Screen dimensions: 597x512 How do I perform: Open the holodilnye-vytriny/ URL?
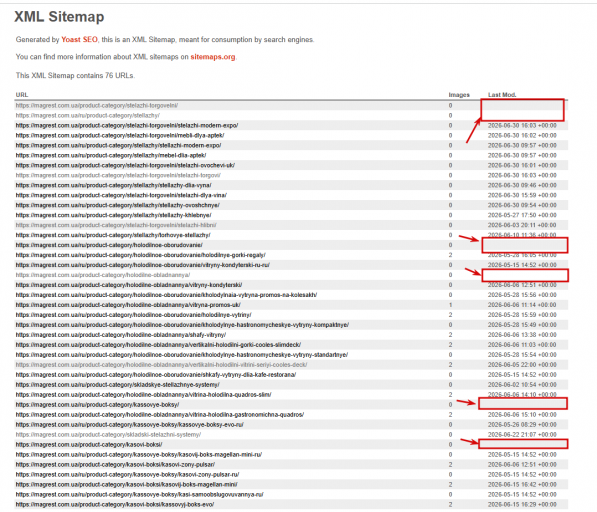tap(133, 315)
